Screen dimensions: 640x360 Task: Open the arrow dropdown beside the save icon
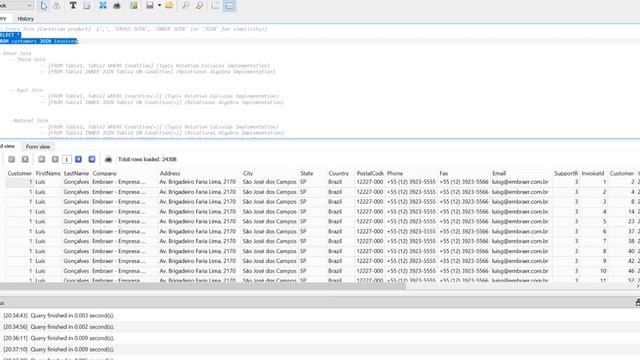tap(159, 6)
